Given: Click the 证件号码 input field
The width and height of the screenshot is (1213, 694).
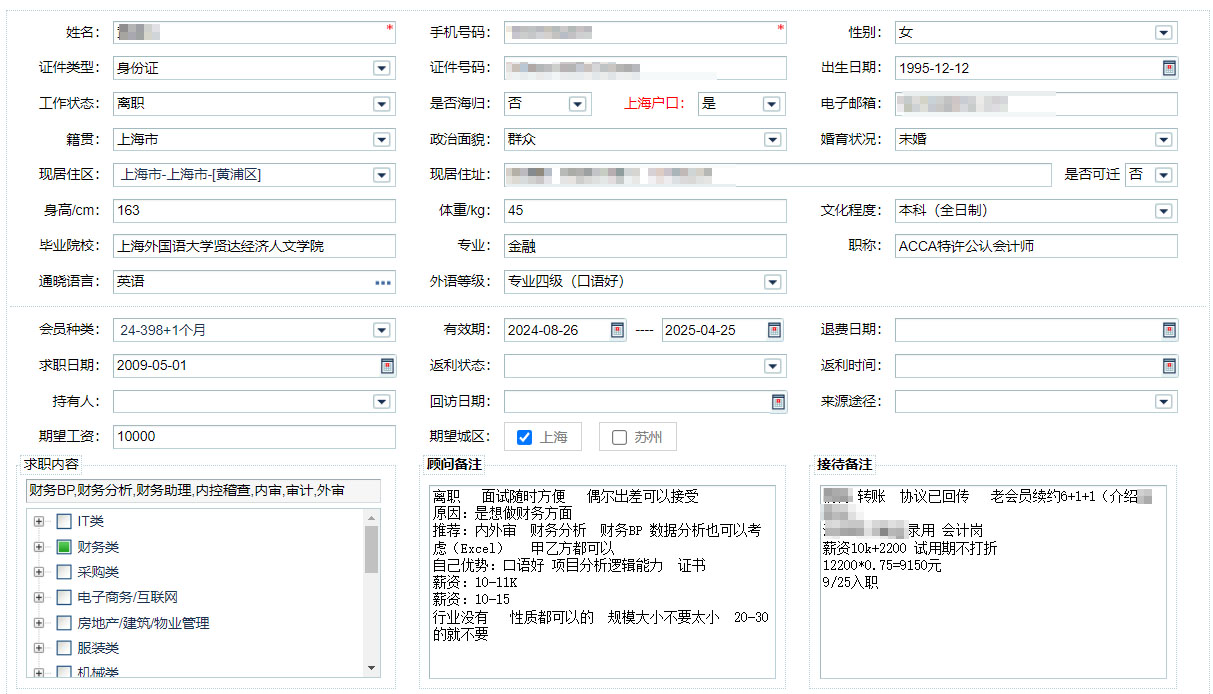Looking at the screenshot, I should pyautogui.click(x=645, y=68).
